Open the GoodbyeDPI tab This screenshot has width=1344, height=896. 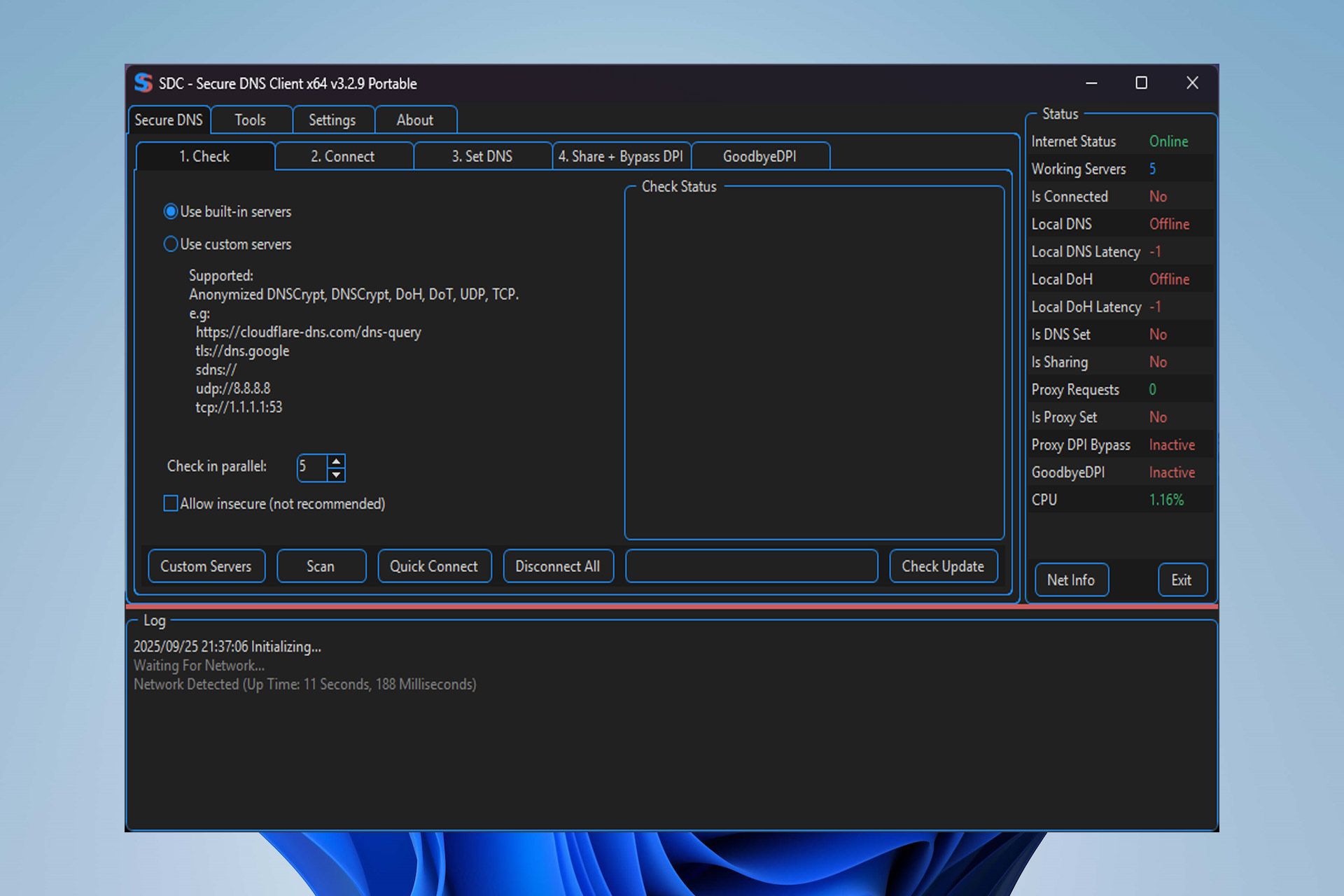point(759,156)
